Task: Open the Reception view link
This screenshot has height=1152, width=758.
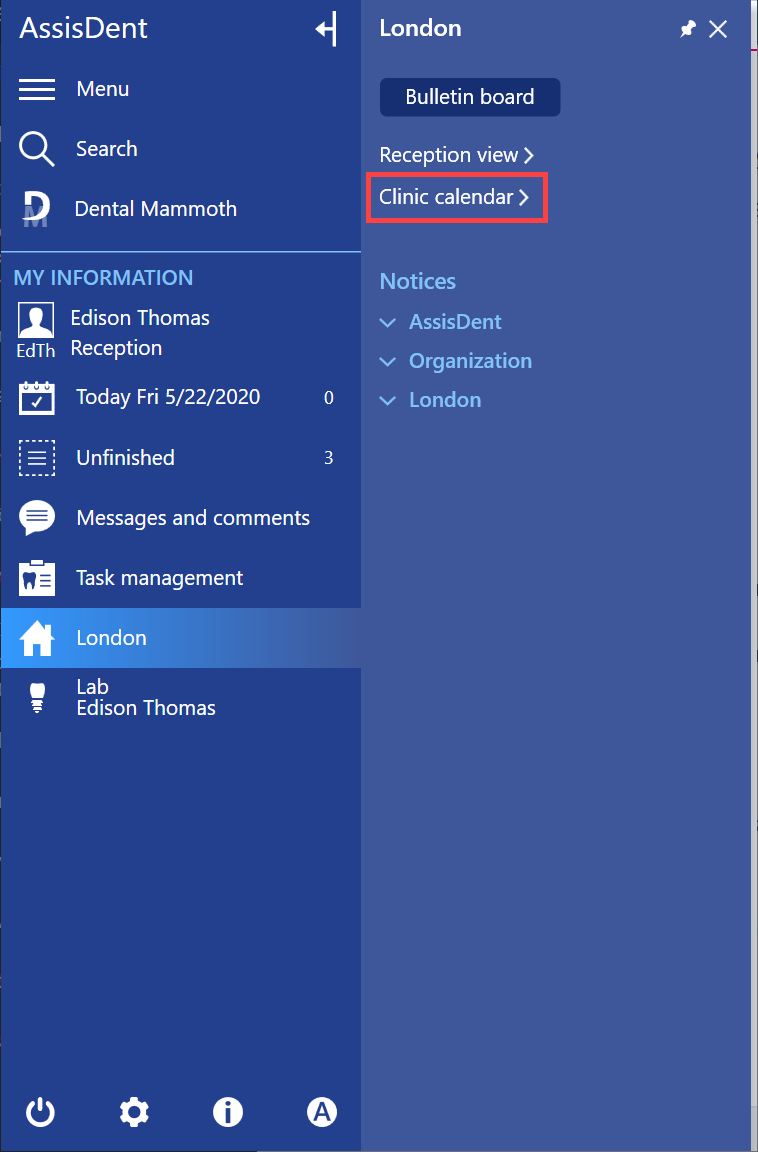Action: click(x=457, y=155)
